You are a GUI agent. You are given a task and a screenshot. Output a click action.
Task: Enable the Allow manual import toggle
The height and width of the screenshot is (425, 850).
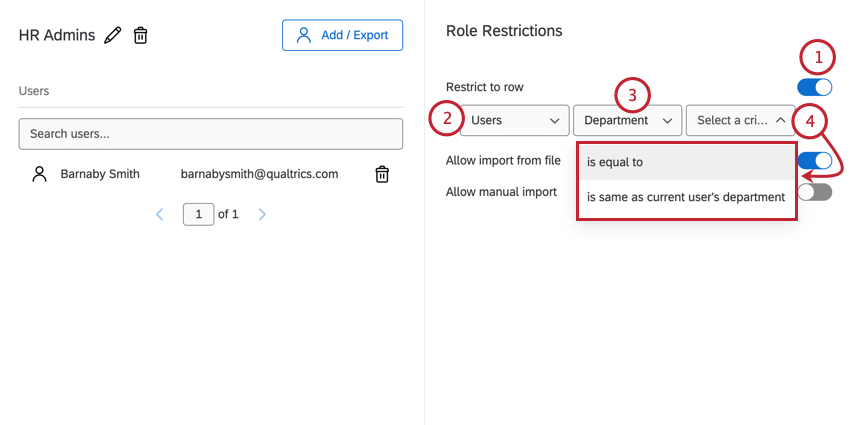(815, 191)
